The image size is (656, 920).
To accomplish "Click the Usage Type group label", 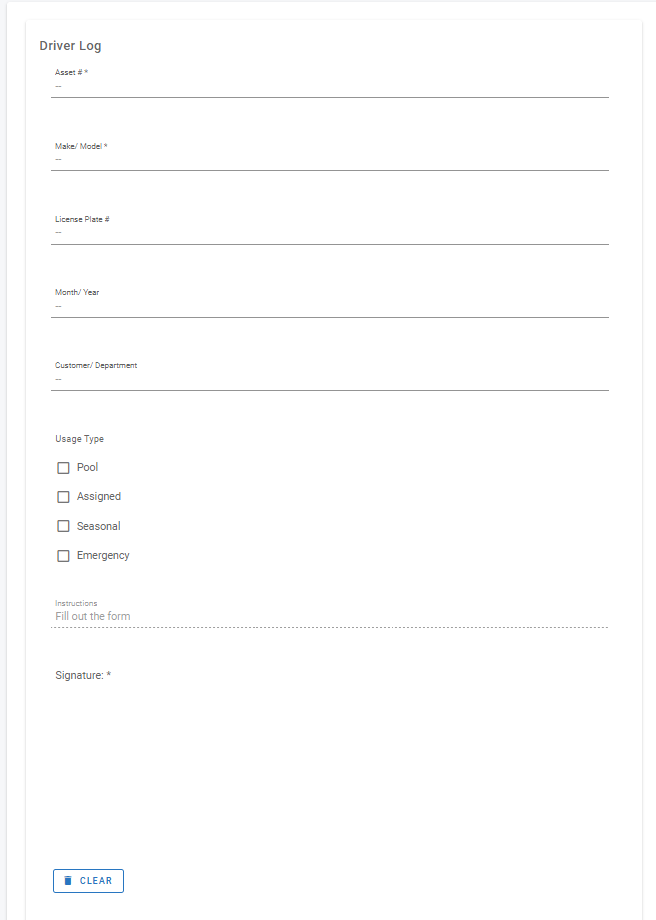I will (79, 439).
